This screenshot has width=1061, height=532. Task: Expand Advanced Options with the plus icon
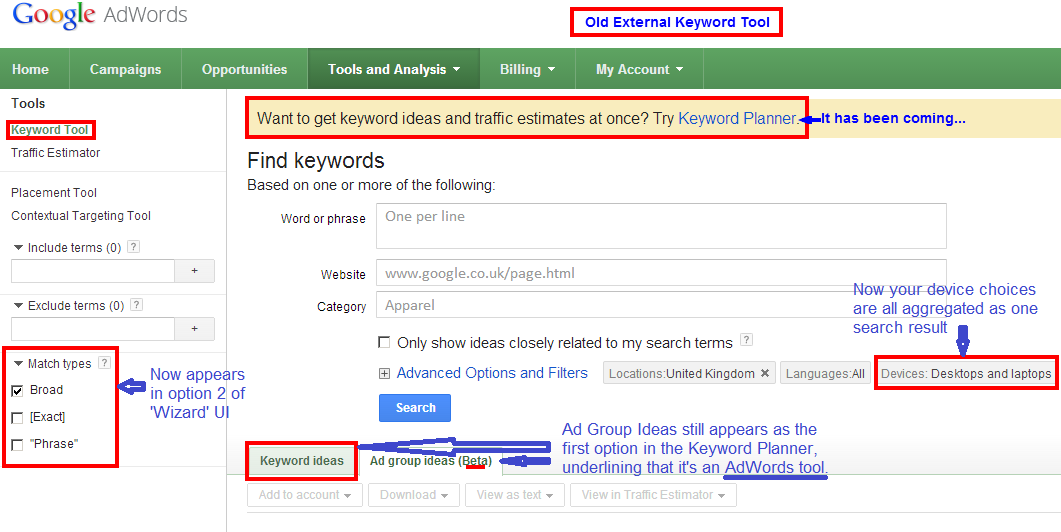[384, 374]
